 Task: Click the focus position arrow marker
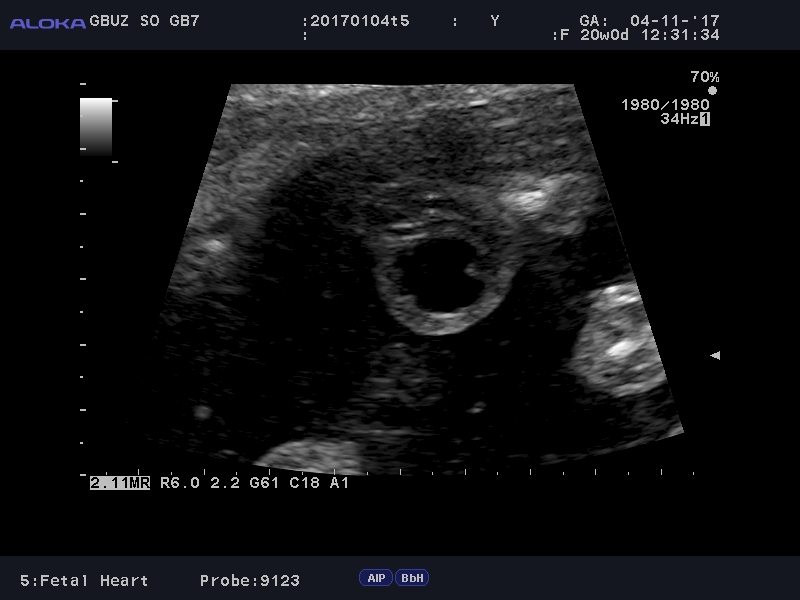pyautogui.click(x=715, y=355)
